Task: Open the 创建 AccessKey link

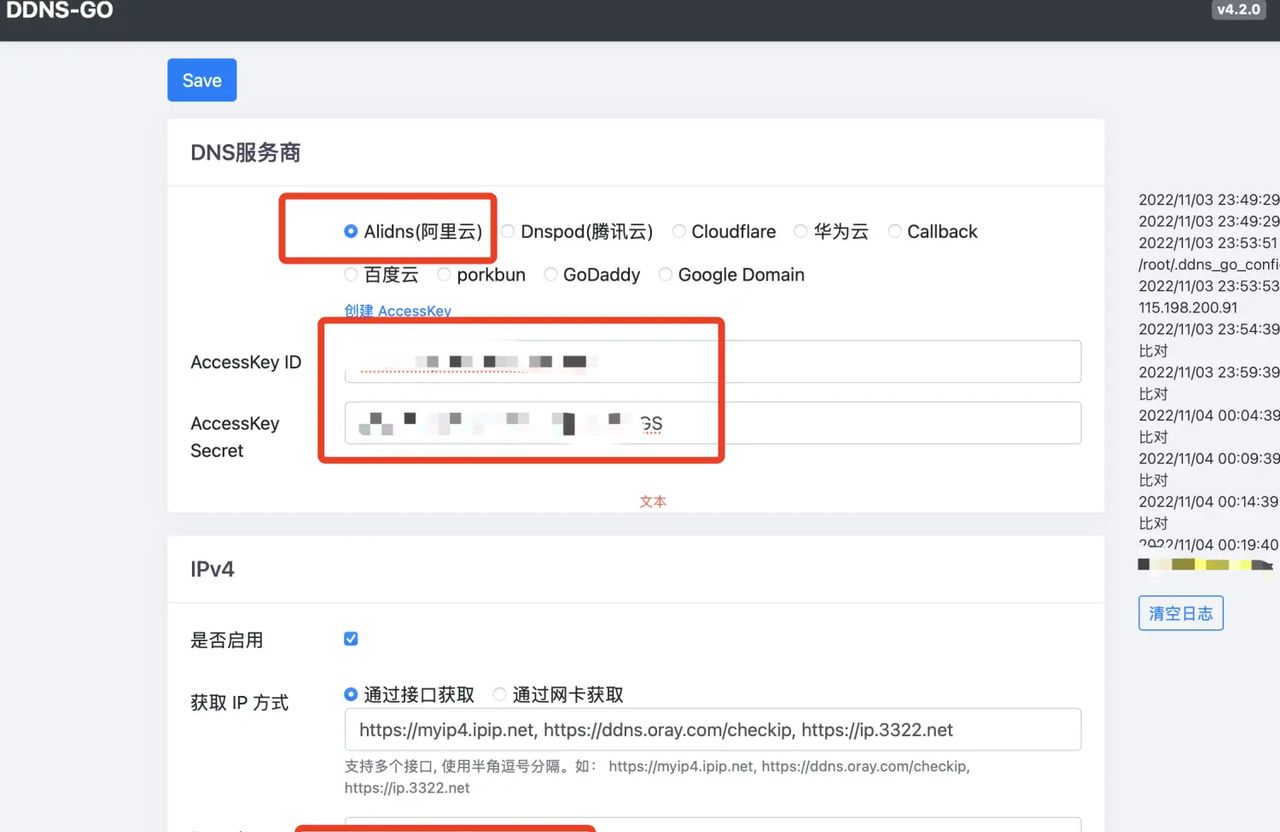Action: (x=397, y=311)
